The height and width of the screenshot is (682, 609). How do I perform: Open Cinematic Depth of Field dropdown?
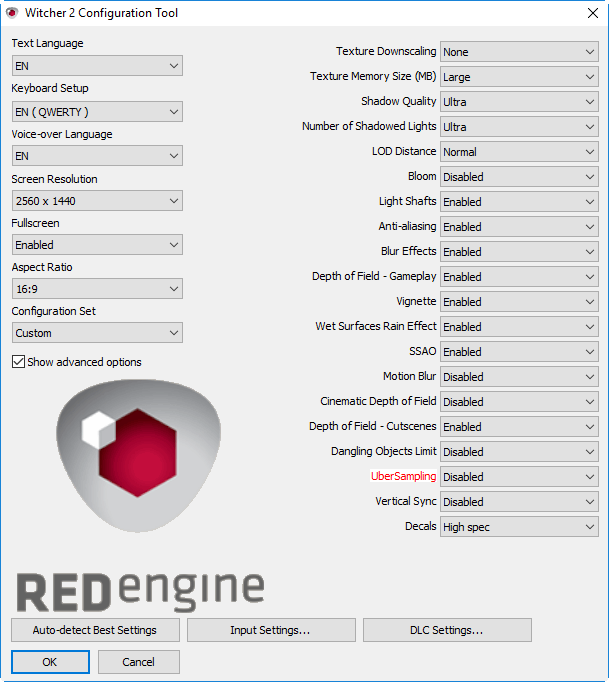coord(519,402)
